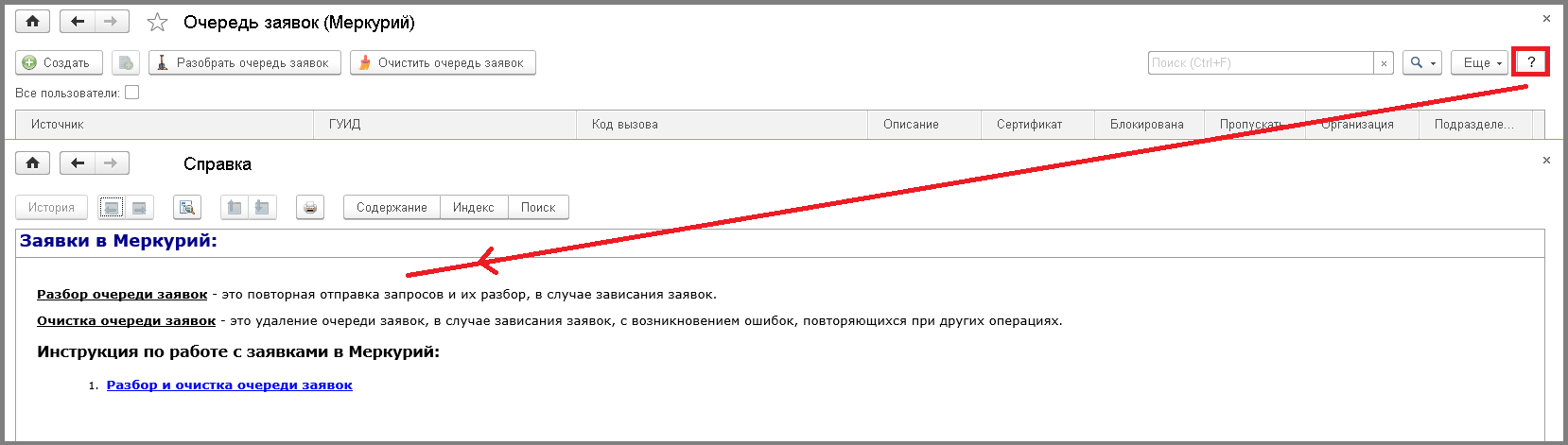Focus the Поиск (Ctrl+F) search field
The height and width of the screenshot is (445, 1568).
(1261, 62)
